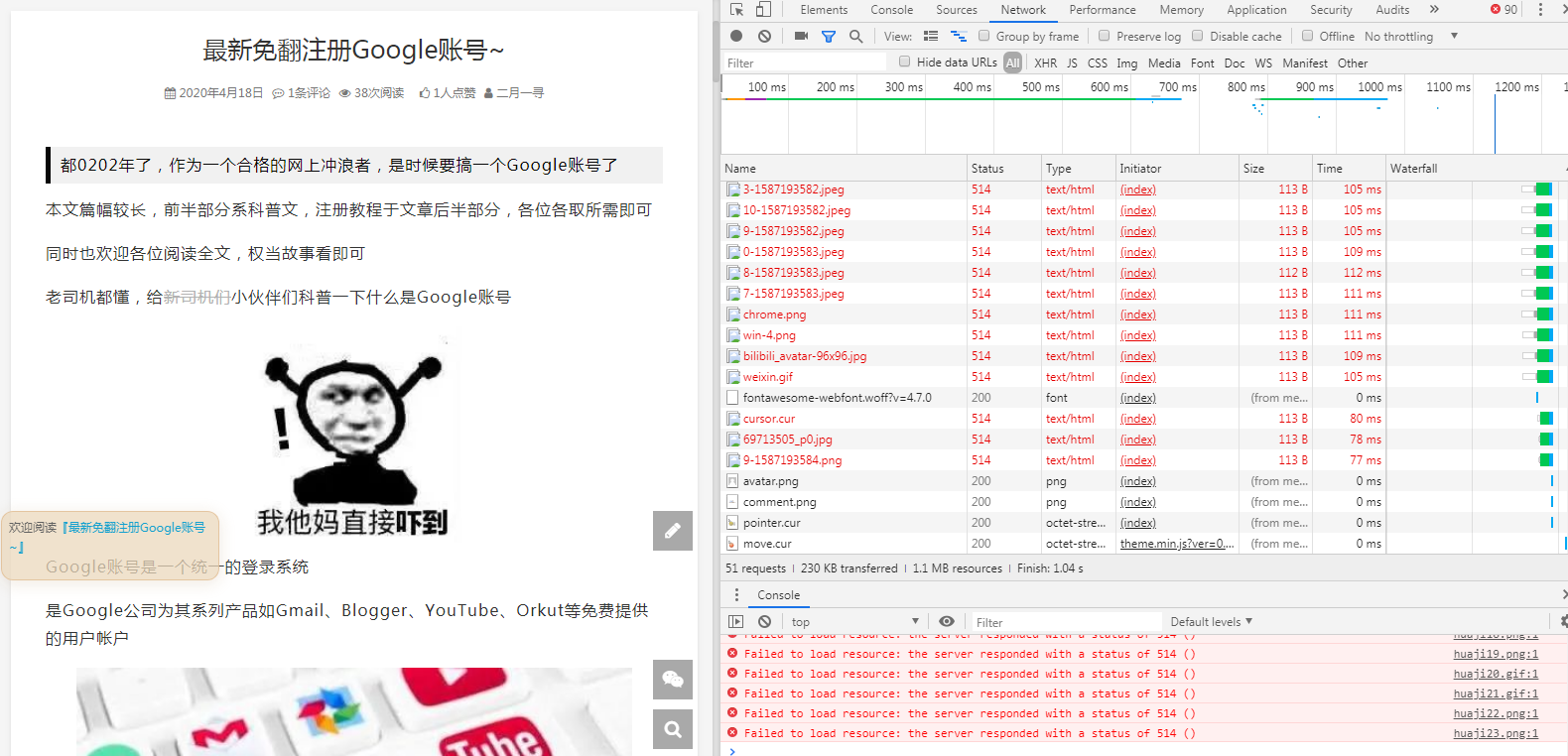Clear the network log

[764, 37]
